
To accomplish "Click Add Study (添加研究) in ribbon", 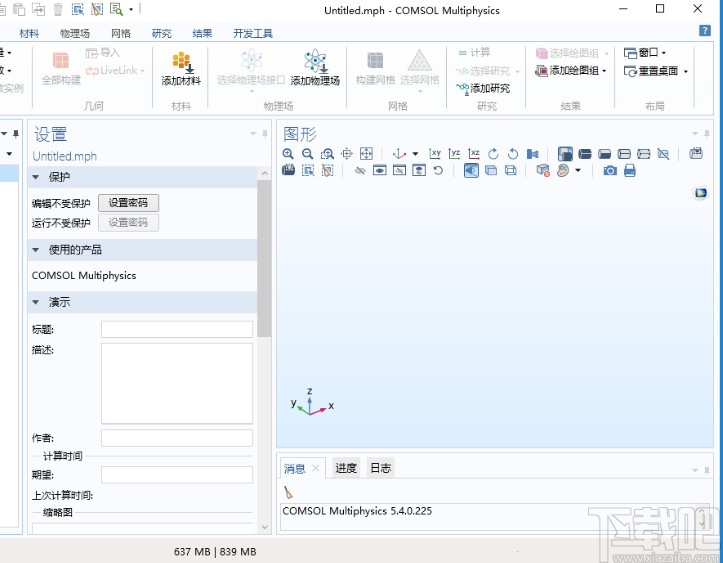I will click(483, 88).
